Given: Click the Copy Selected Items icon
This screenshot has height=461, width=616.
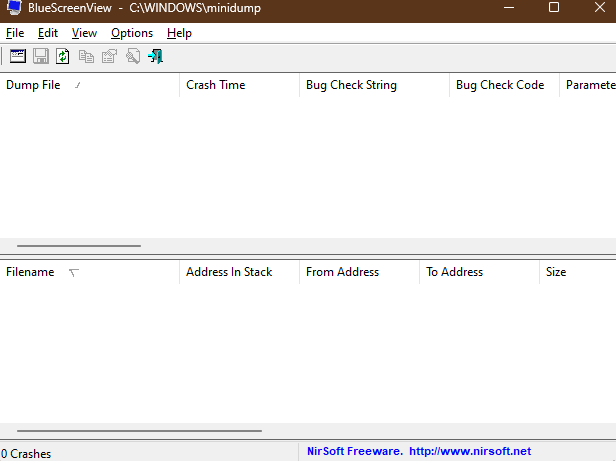Looking at the screenshot, I should 86,57.
